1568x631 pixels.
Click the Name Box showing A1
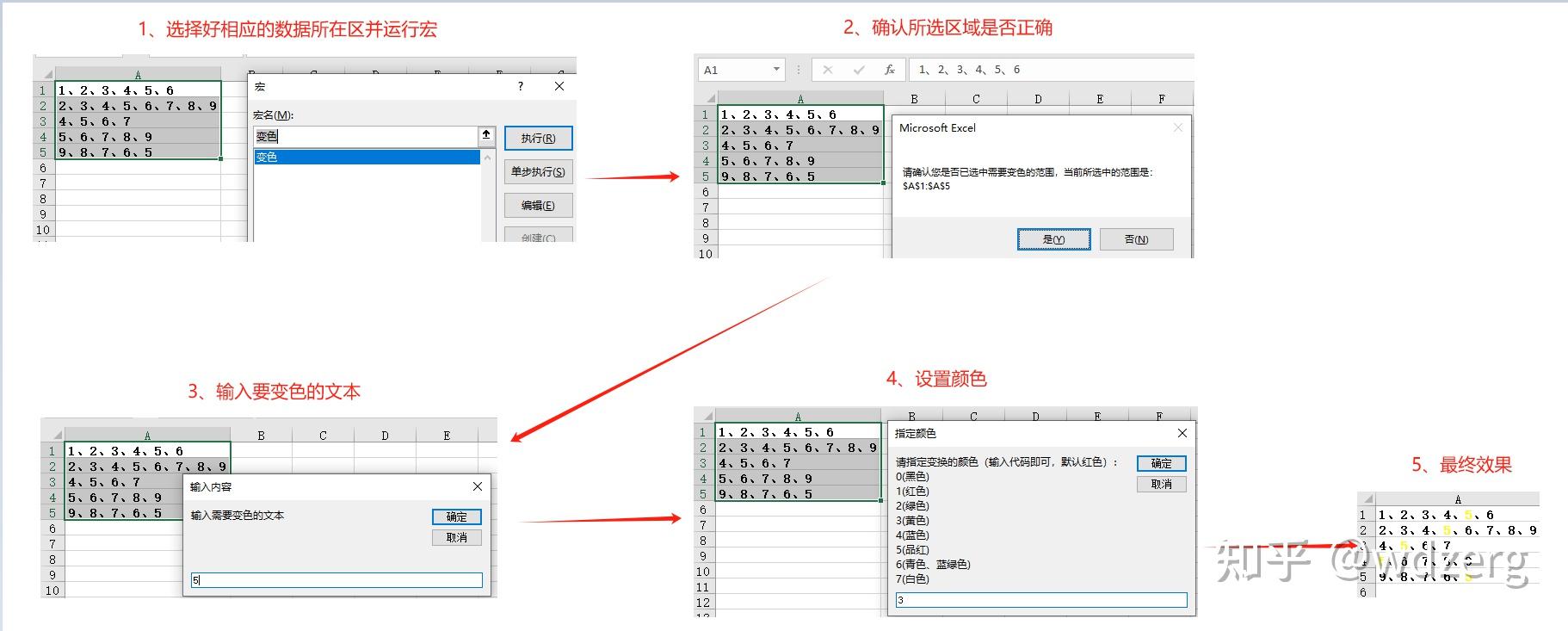coord(734,70)
